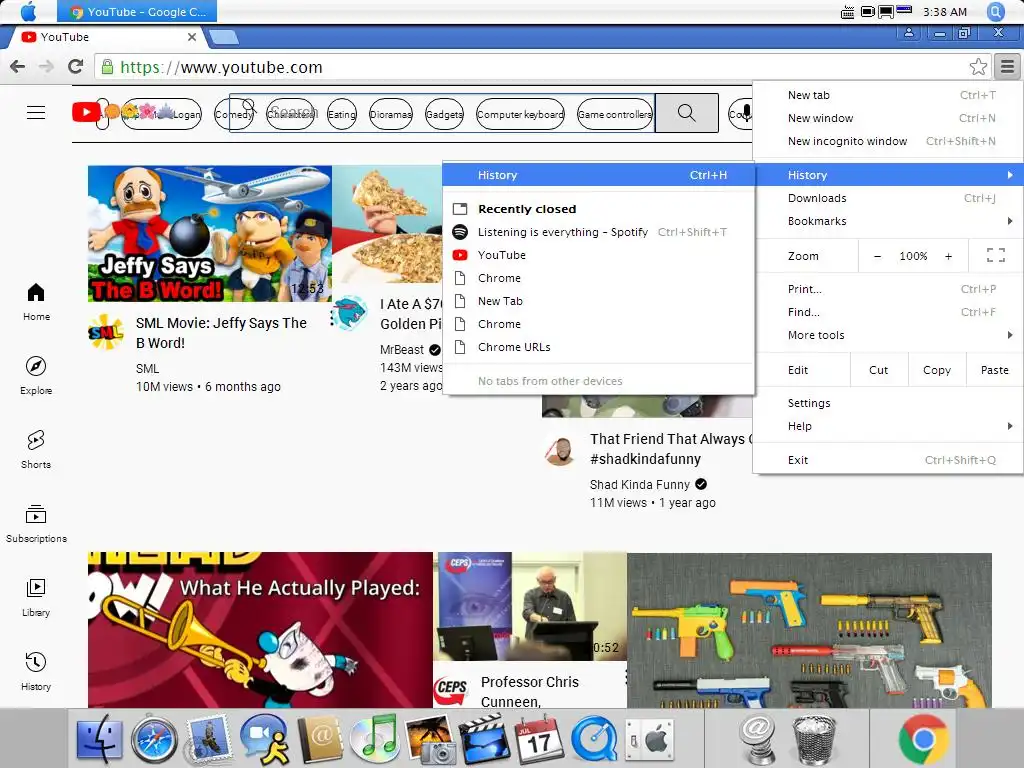
Task: Decrease zoom with minus button
Action: click(877, 256)
